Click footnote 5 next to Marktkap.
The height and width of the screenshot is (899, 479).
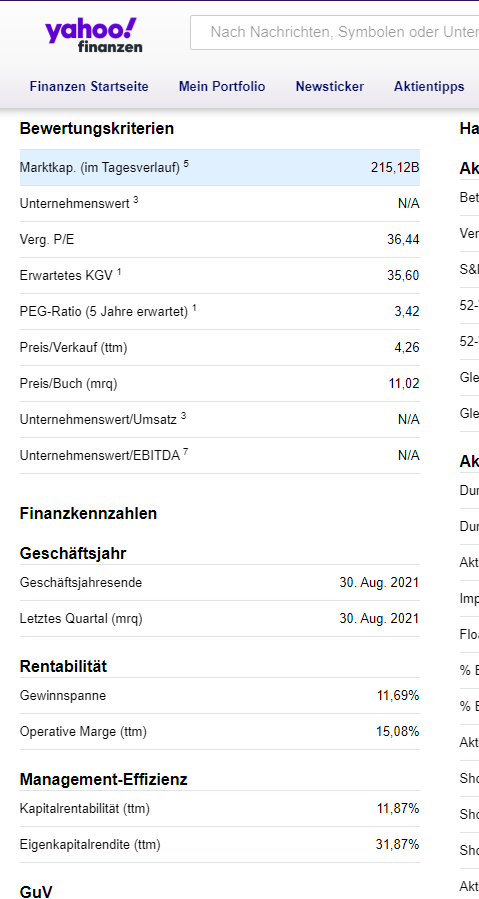tap(186, 165)
